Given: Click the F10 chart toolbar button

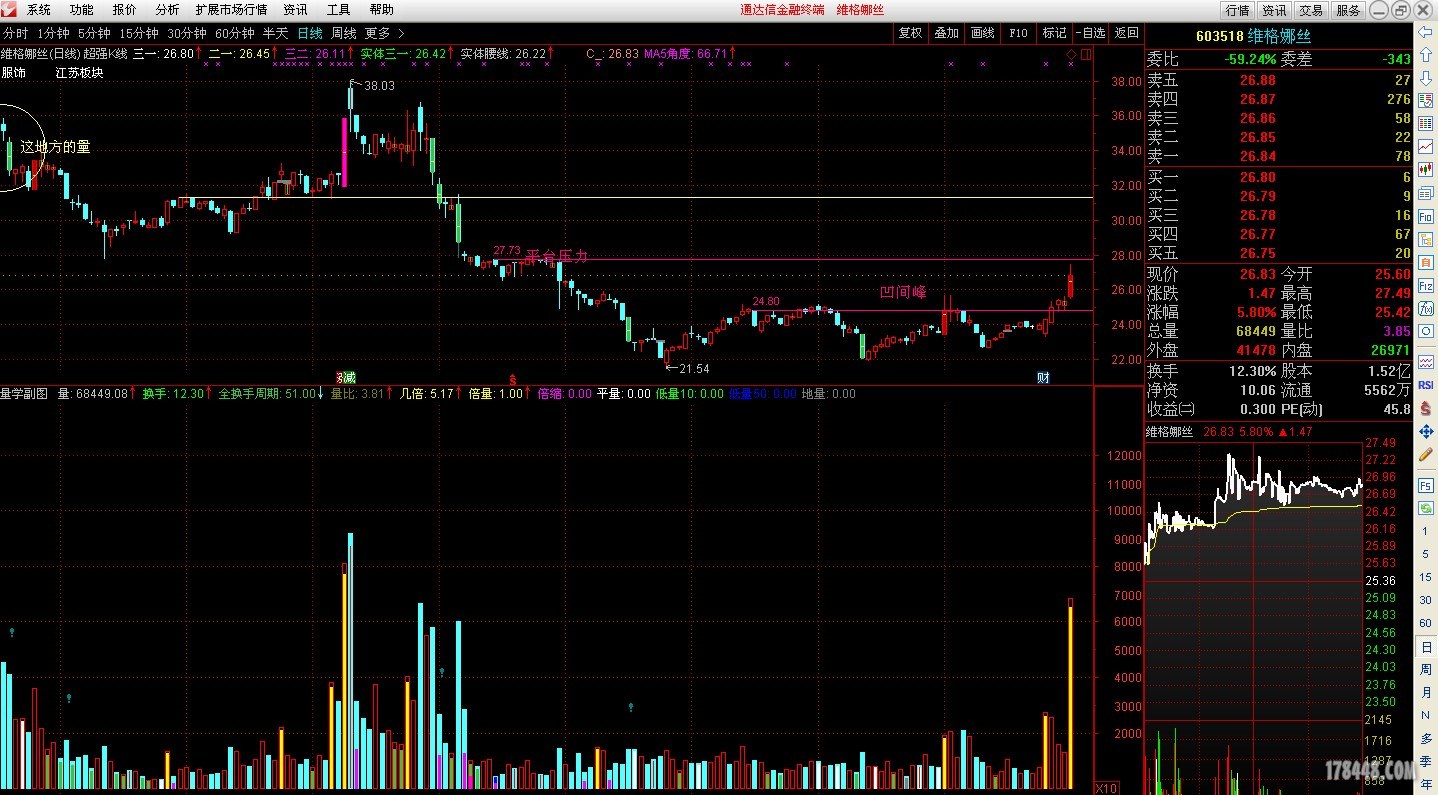Looking at the screenshot, I should (1018, 33).
